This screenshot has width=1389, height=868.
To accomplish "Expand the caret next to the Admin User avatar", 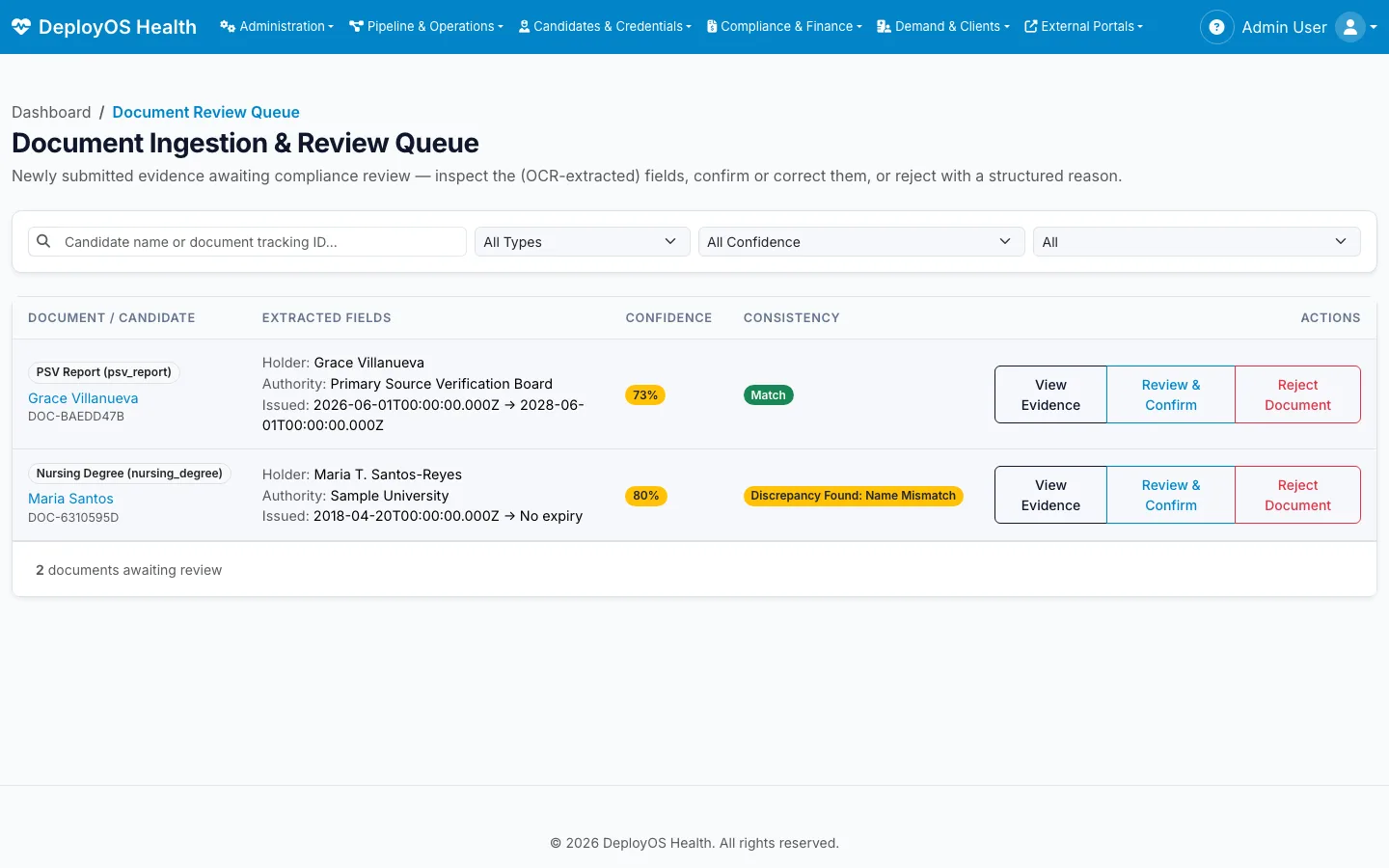I will pyautogui.click(x=1374, y=27).
